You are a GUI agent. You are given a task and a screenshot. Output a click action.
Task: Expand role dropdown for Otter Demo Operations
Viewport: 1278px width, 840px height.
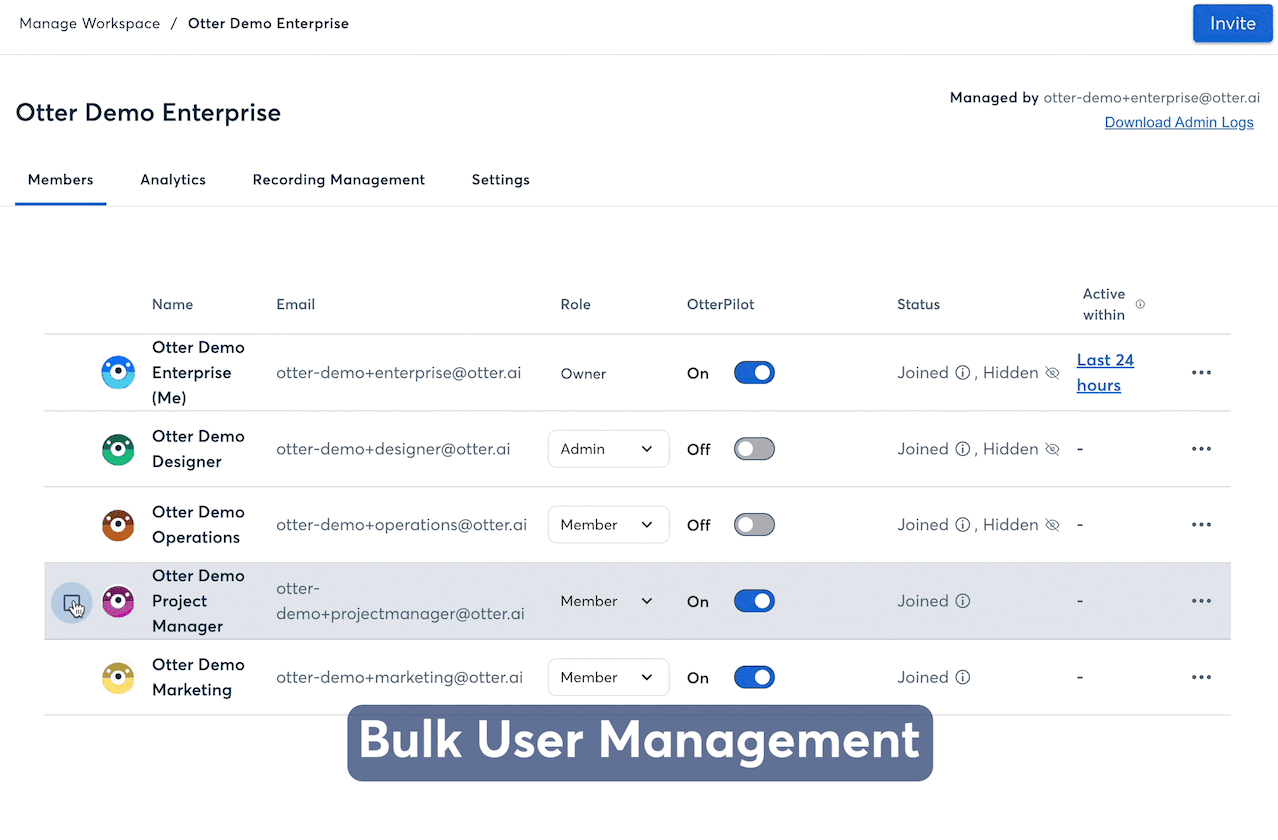coord(608,525)
